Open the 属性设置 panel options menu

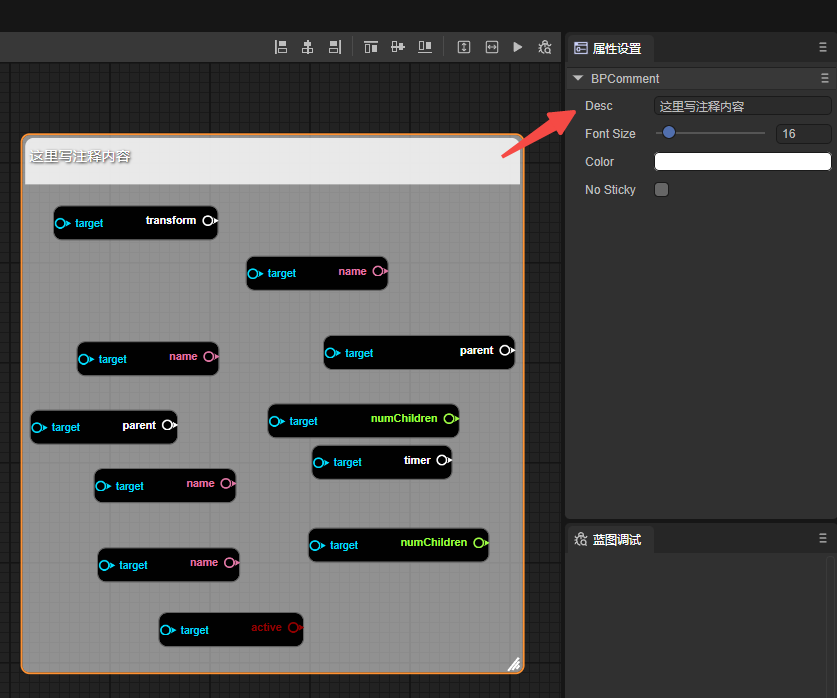click(x=823, y=48)
